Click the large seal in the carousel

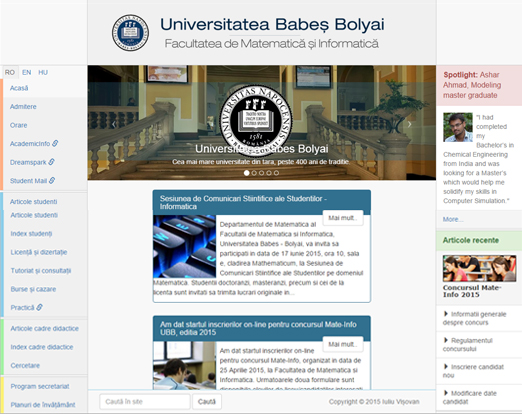click(x=256, y=121)
